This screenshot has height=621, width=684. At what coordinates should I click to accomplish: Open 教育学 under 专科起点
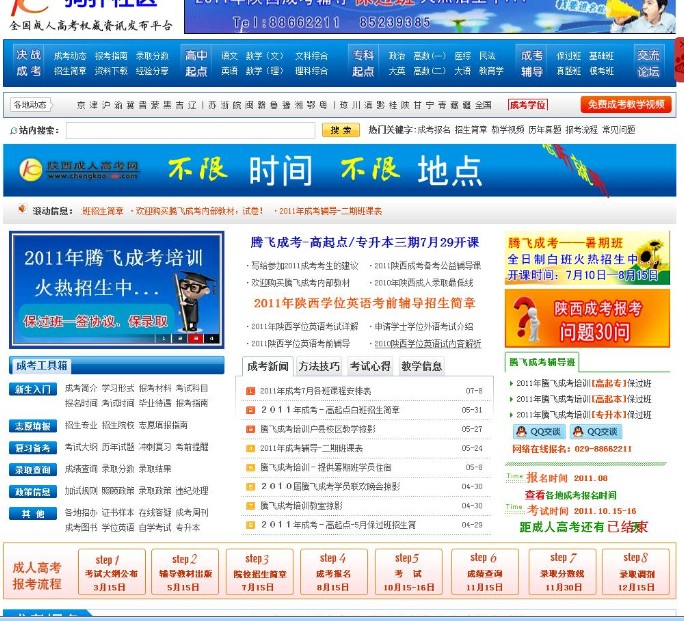click(491, 71)
